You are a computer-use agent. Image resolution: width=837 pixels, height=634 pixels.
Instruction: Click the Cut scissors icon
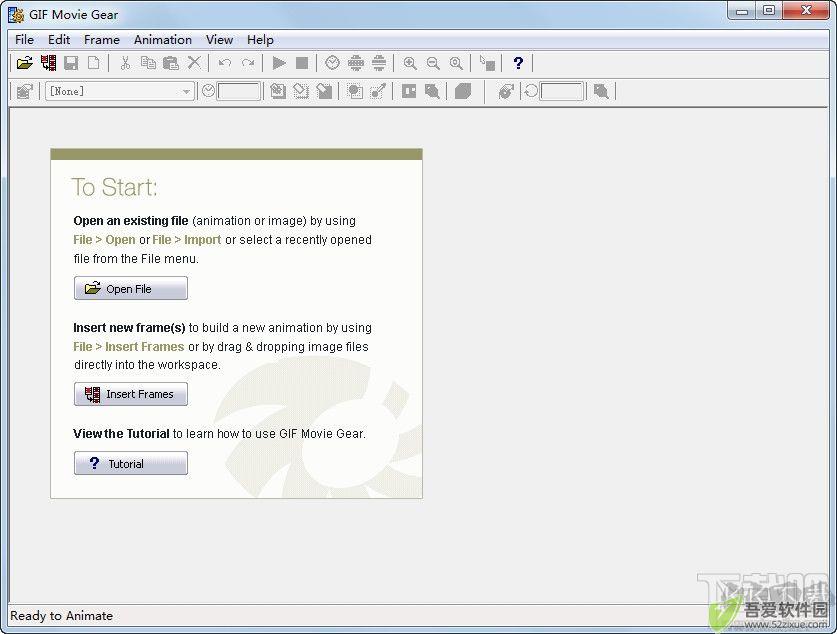(x=125, y=63)
